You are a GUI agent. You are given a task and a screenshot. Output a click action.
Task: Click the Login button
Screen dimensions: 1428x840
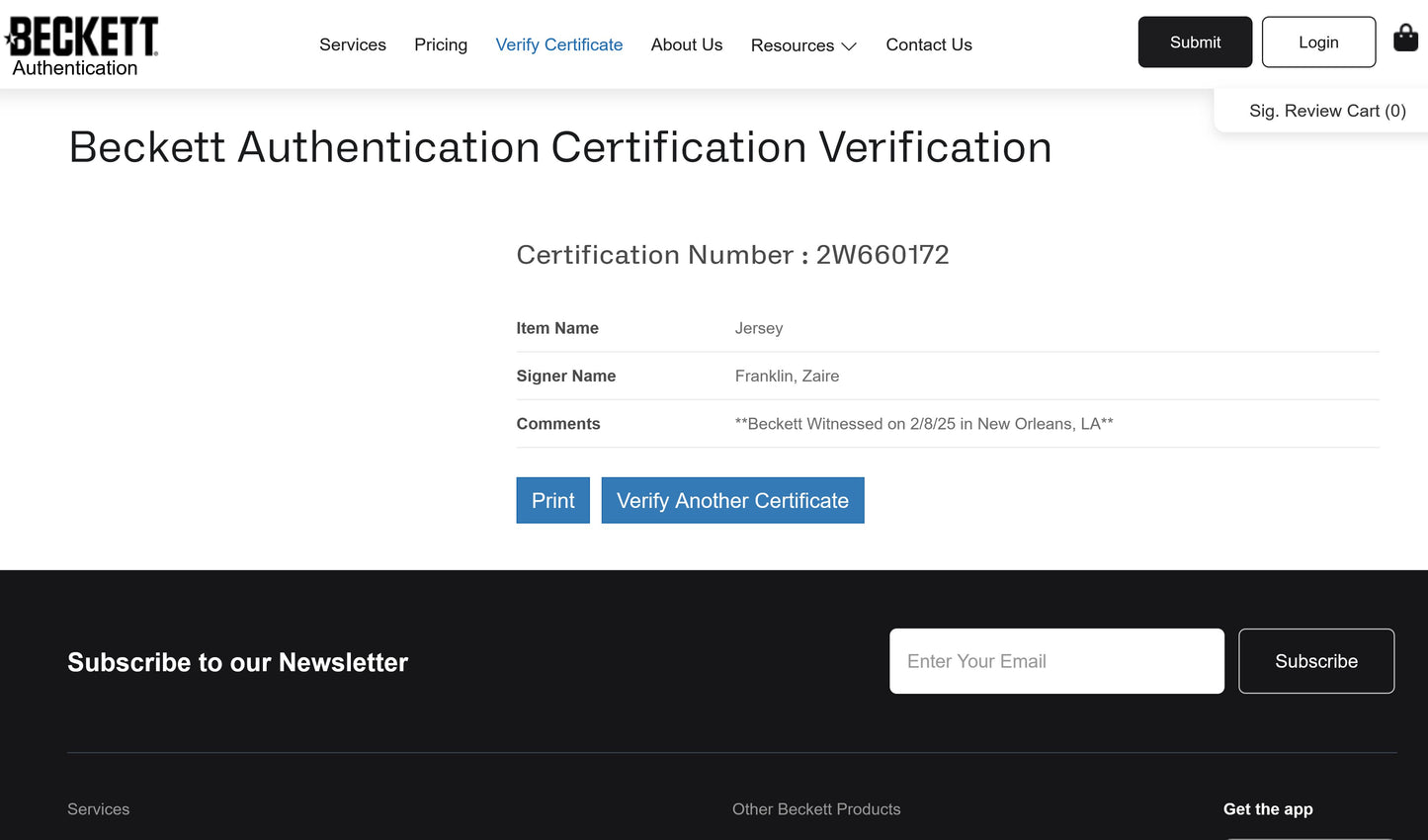point(1318,42)
